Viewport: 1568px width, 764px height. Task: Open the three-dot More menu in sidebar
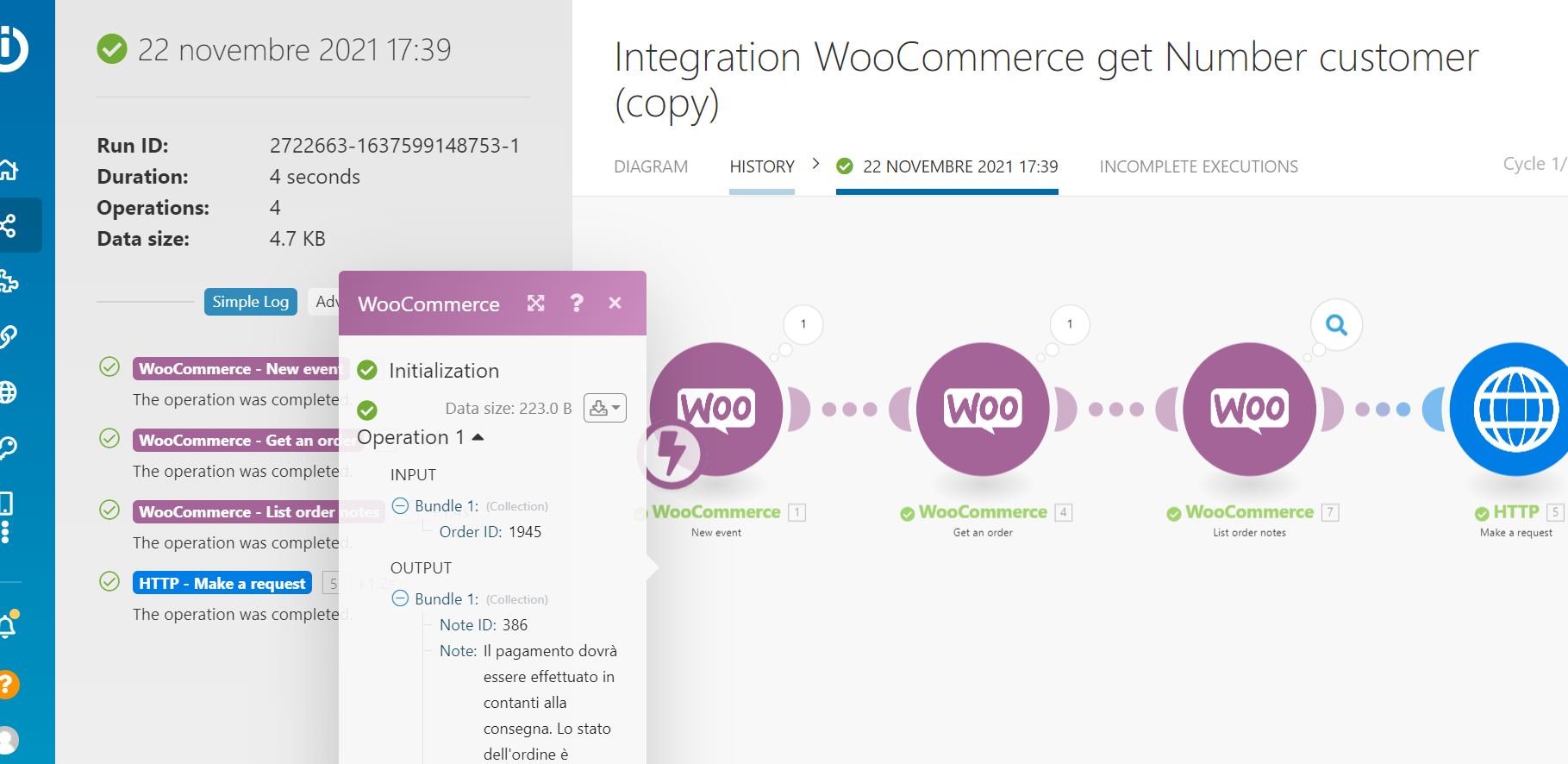click(5, 531)
